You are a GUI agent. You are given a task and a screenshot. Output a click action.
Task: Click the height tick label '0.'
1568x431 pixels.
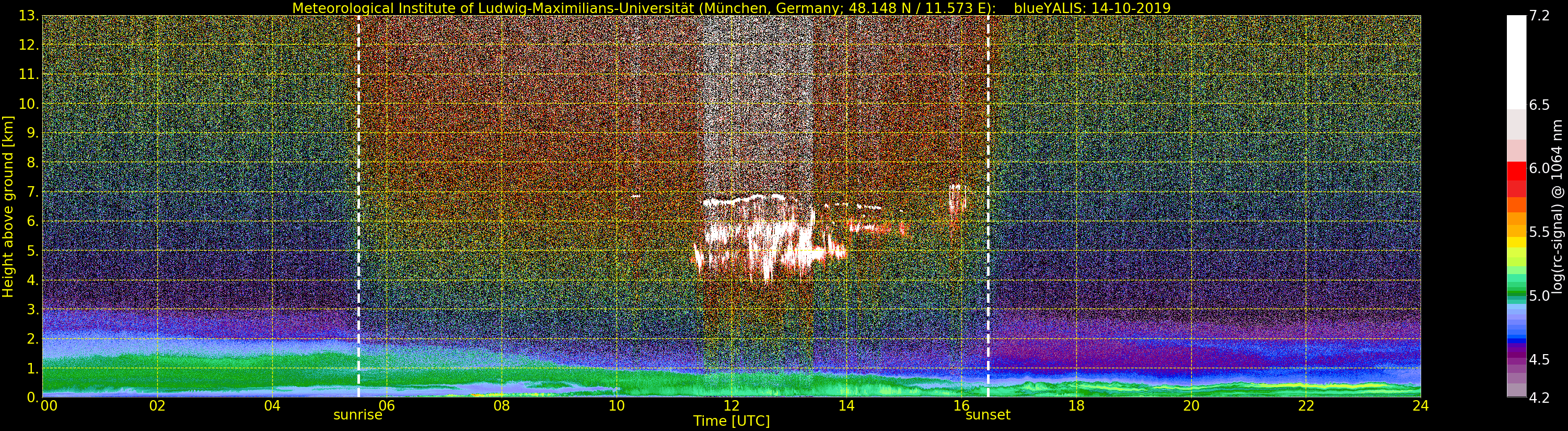point(33,398)
